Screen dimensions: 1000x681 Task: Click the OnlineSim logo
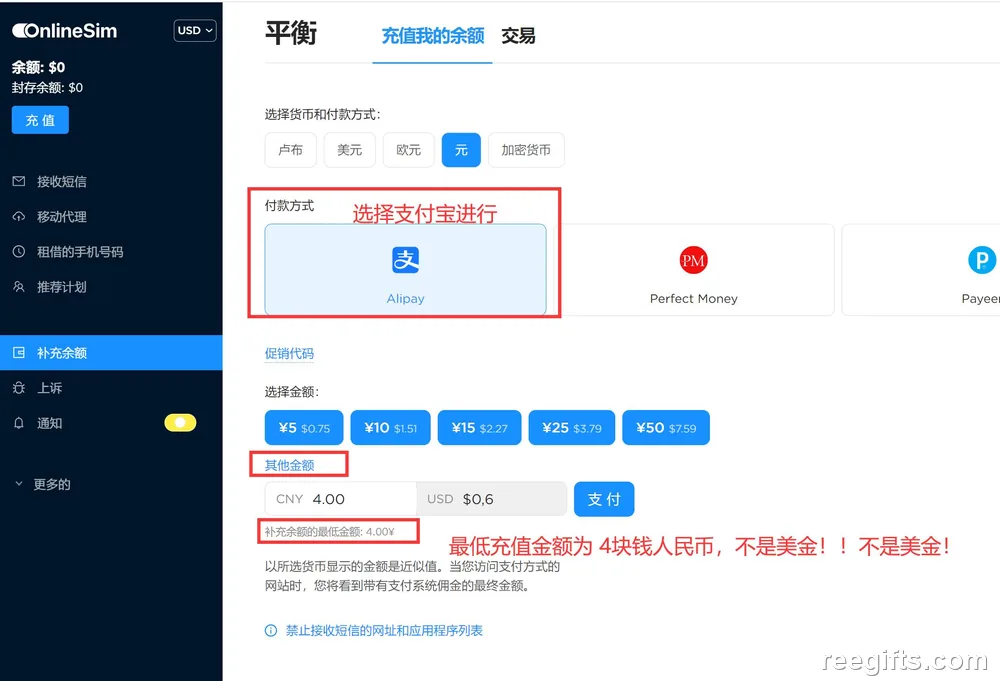(x=64, y=31)
